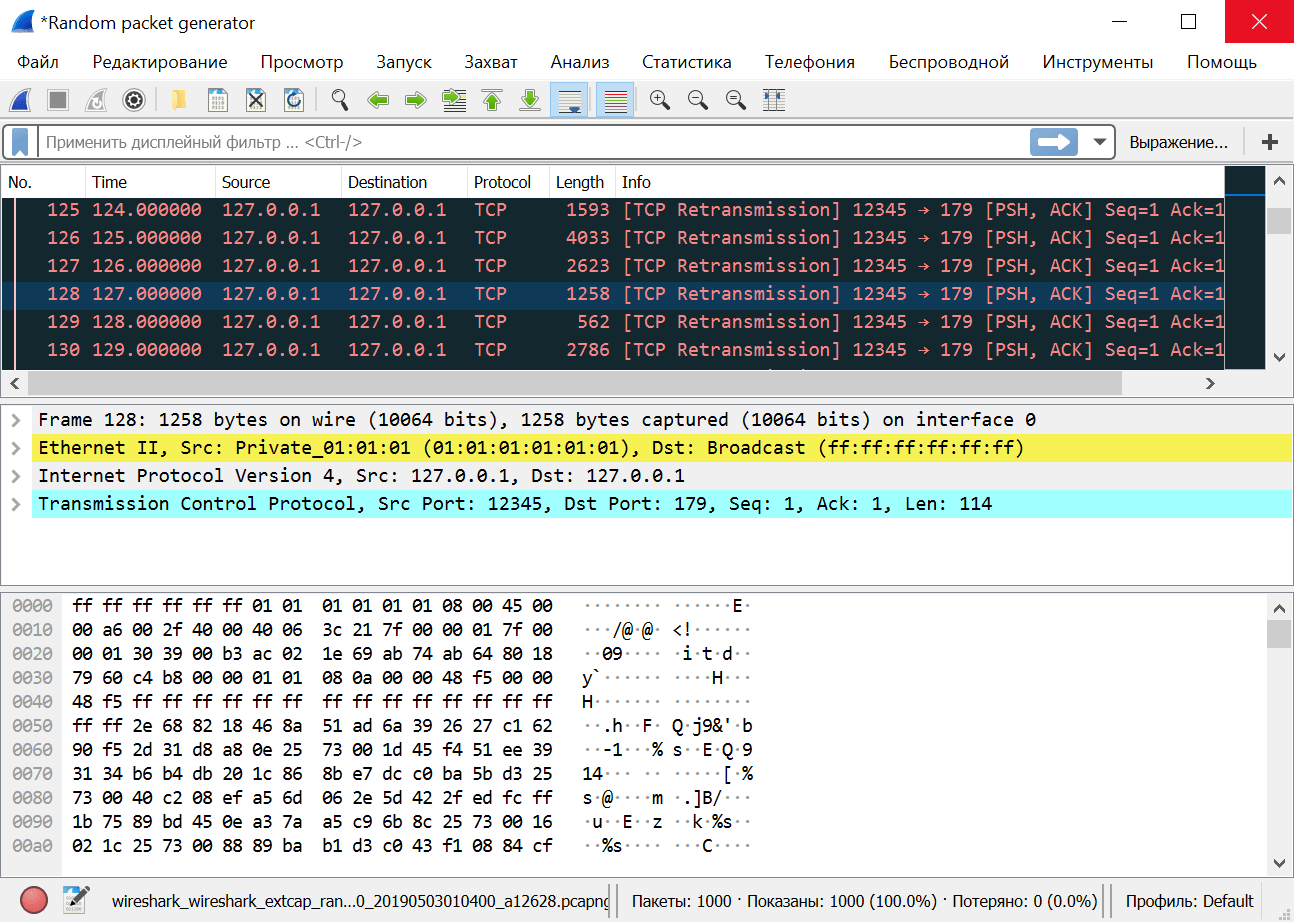Click Профиль: Default in status bar
The height and width of the screenshot is (922, 1294).
coord(1189,901)
